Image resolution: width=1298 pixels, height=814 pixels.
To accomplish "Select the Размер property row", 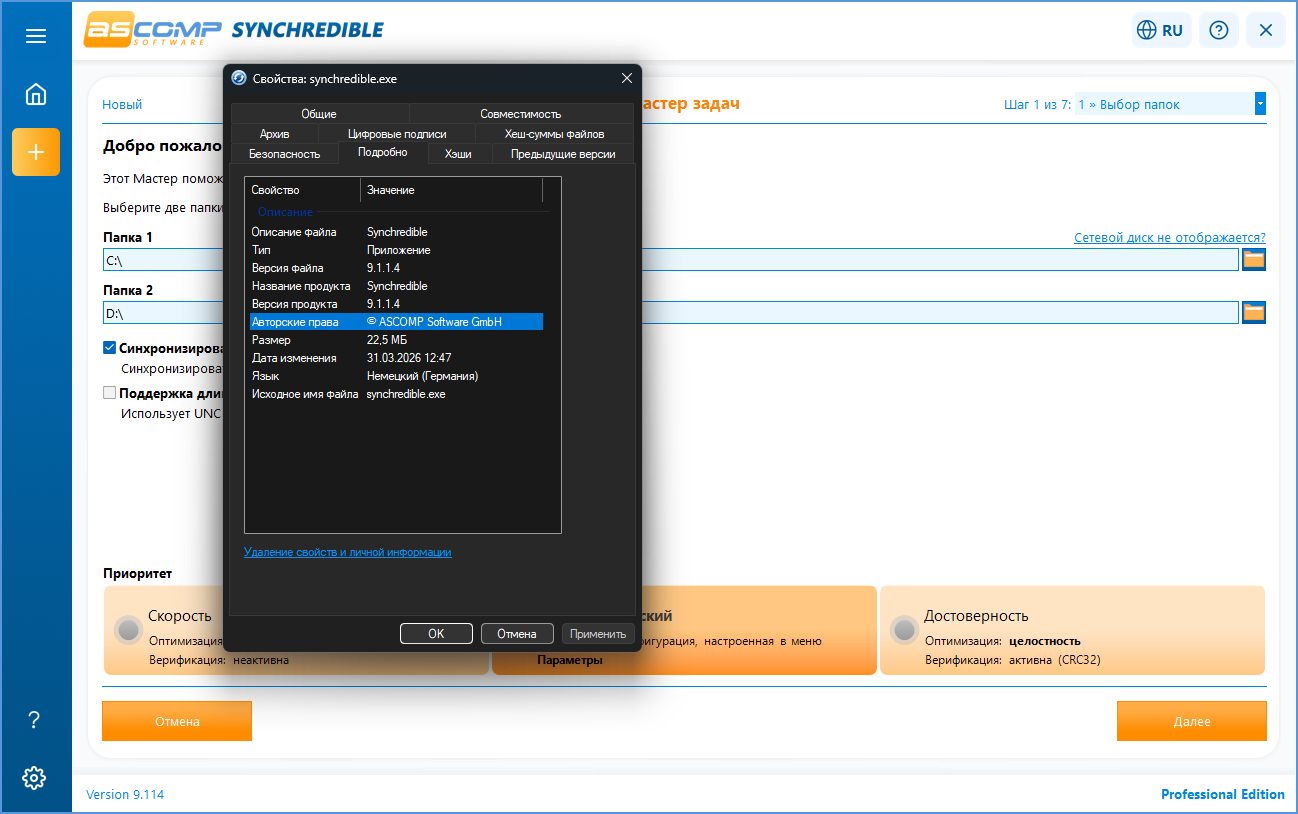I will tap(396, 340).
